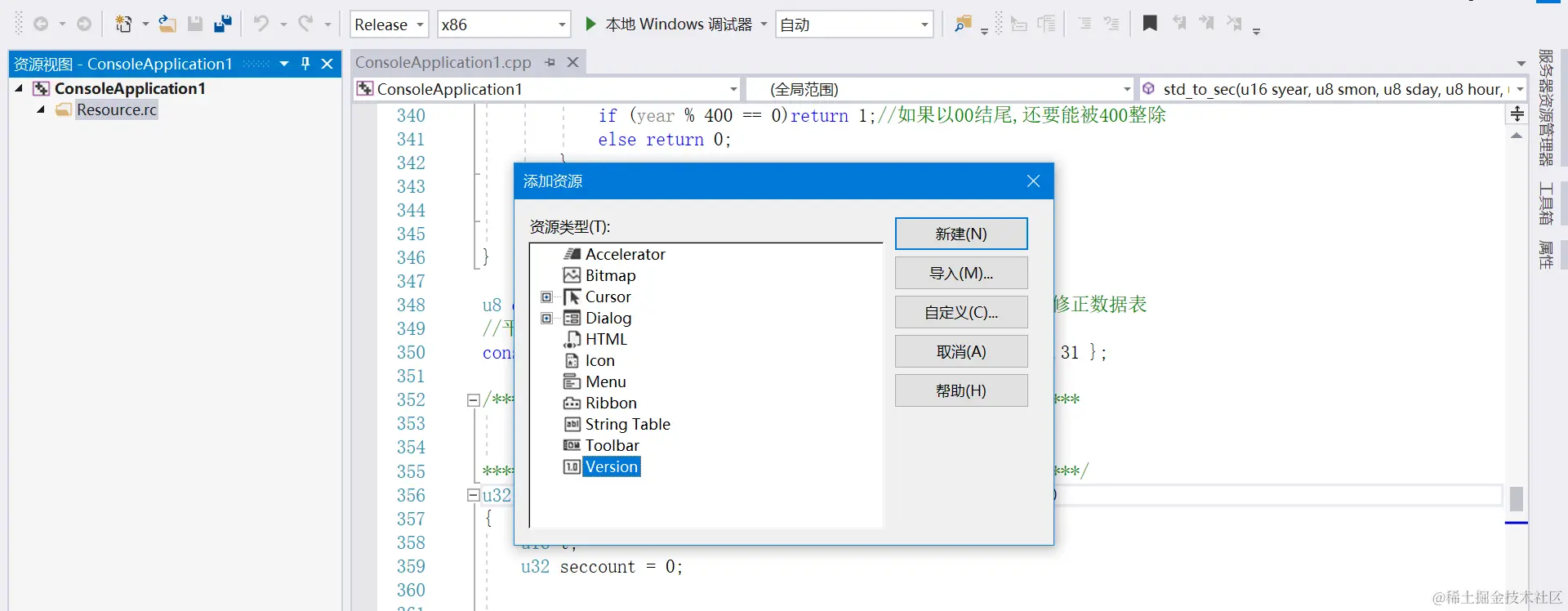1568x611 pixels.
Task: Open the Redo history dropdown arrow
Action: [327, 25]
